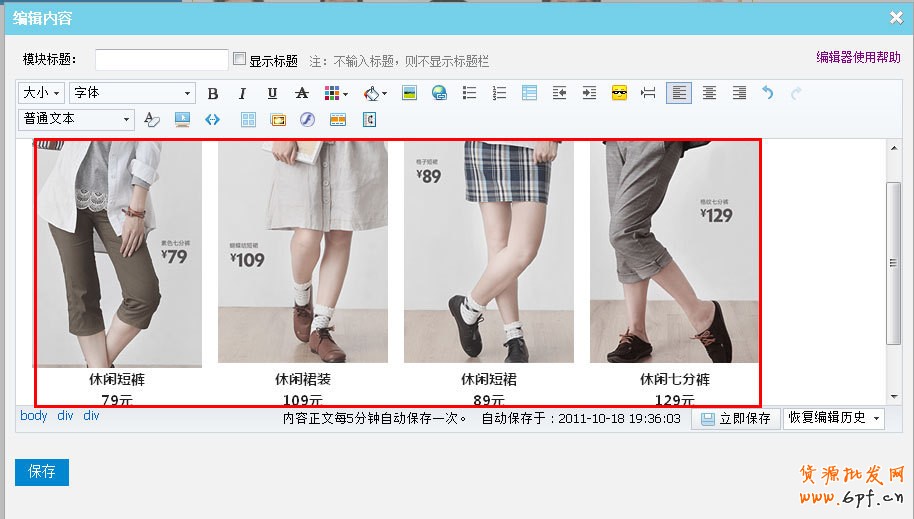This screenshot has height=519, width=914.
Task: Toggle left text alignment
Action: click(x=679, y=93)
